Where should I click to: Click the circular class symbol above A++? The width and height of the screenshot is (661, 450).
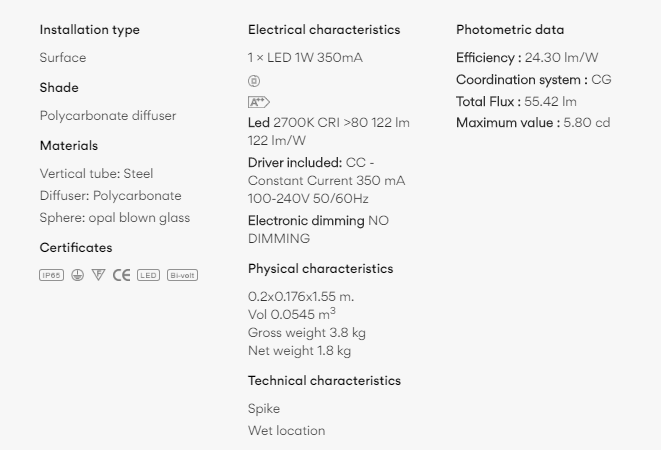click(254, 81)
